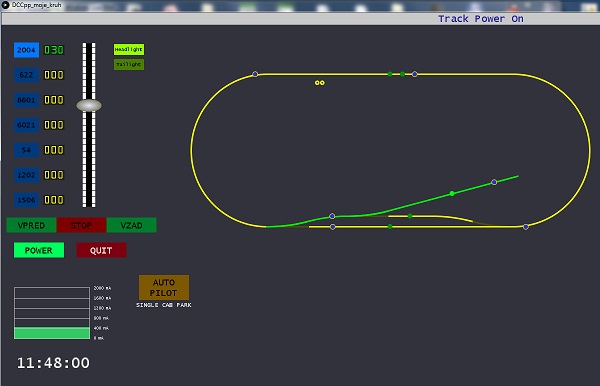Viewport: 600px width, 386px height.
Task: Select cab 1202 button
Action: 26,175
